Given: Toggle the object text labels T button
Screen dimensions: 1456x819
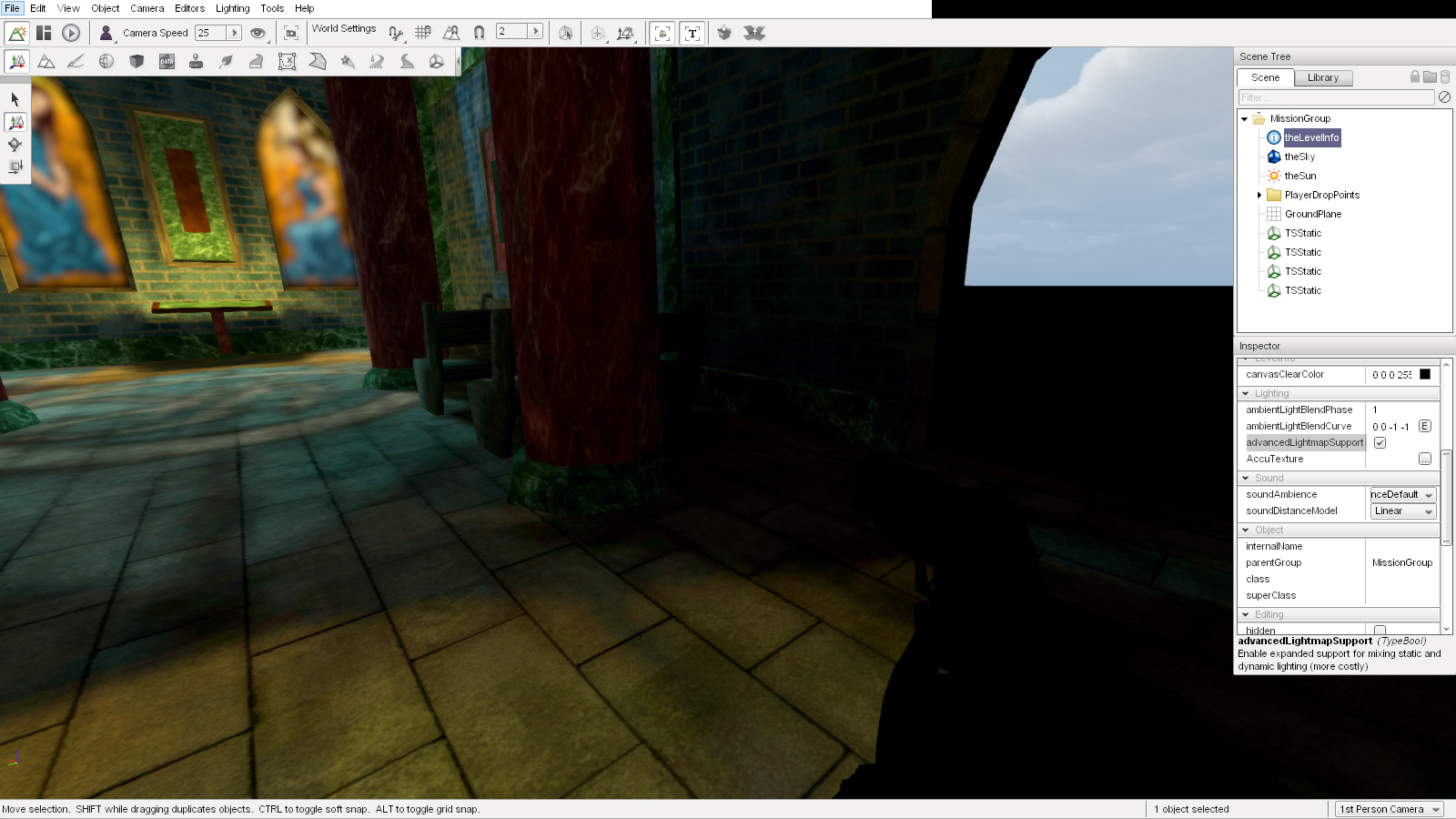Looking at the screenshot, I should [x=692, y=33].
